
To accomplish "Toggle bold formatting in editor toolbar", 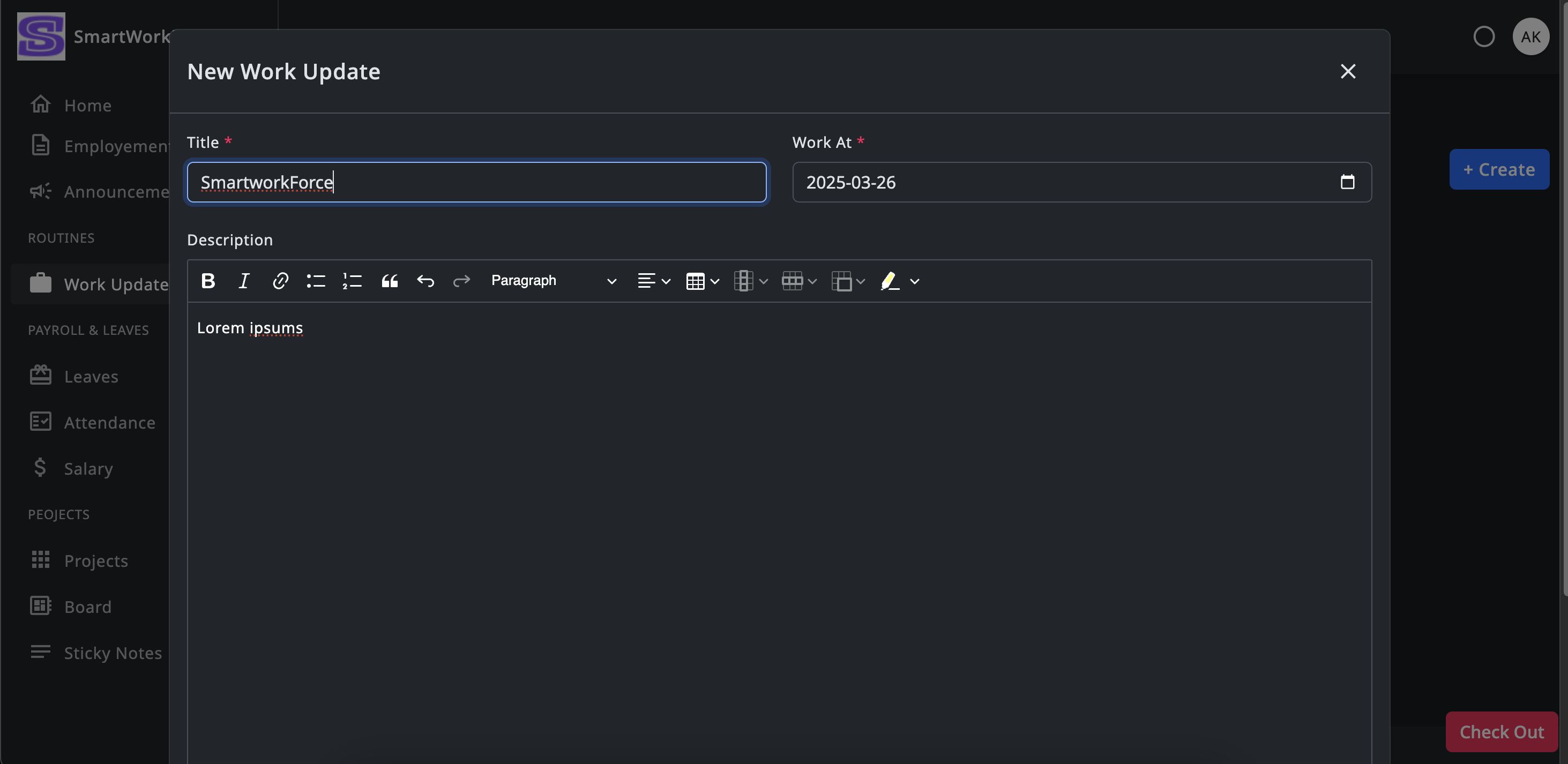I will (208, 281).
